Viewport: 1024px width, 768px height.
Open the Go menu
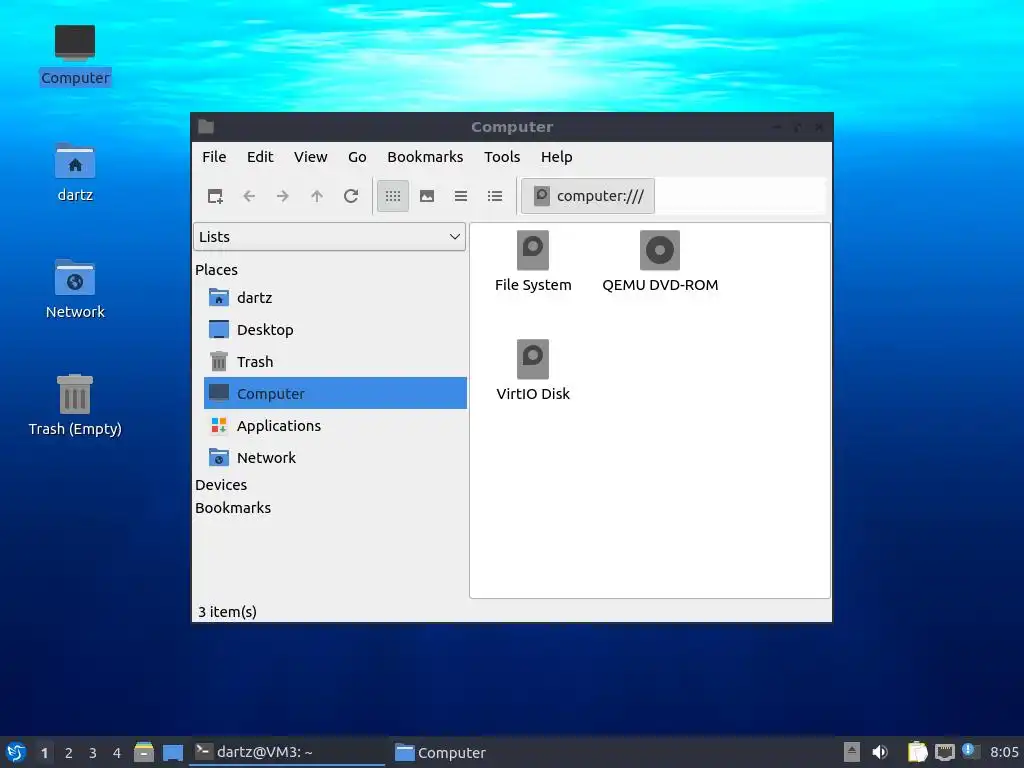[x=357, y=157]
